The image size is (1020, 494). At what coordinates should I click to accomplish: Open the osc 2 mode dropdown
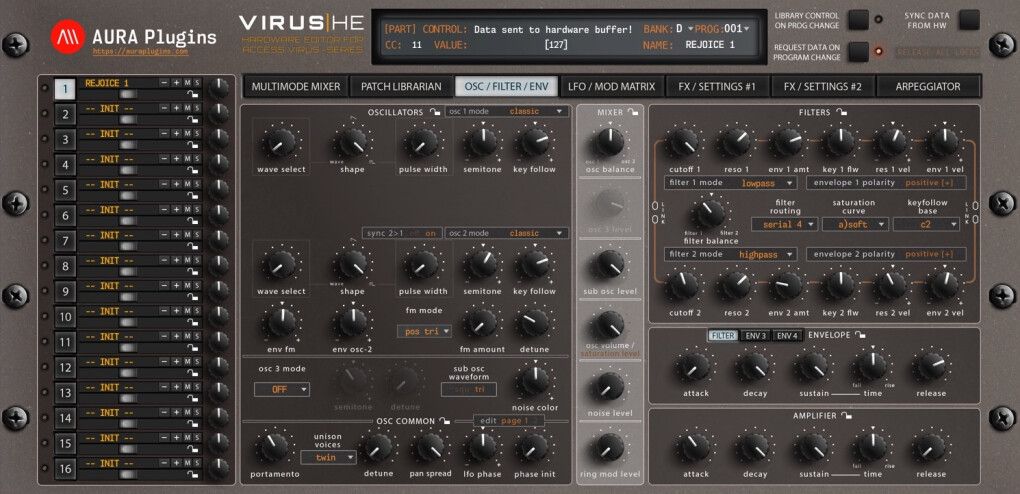507,233
